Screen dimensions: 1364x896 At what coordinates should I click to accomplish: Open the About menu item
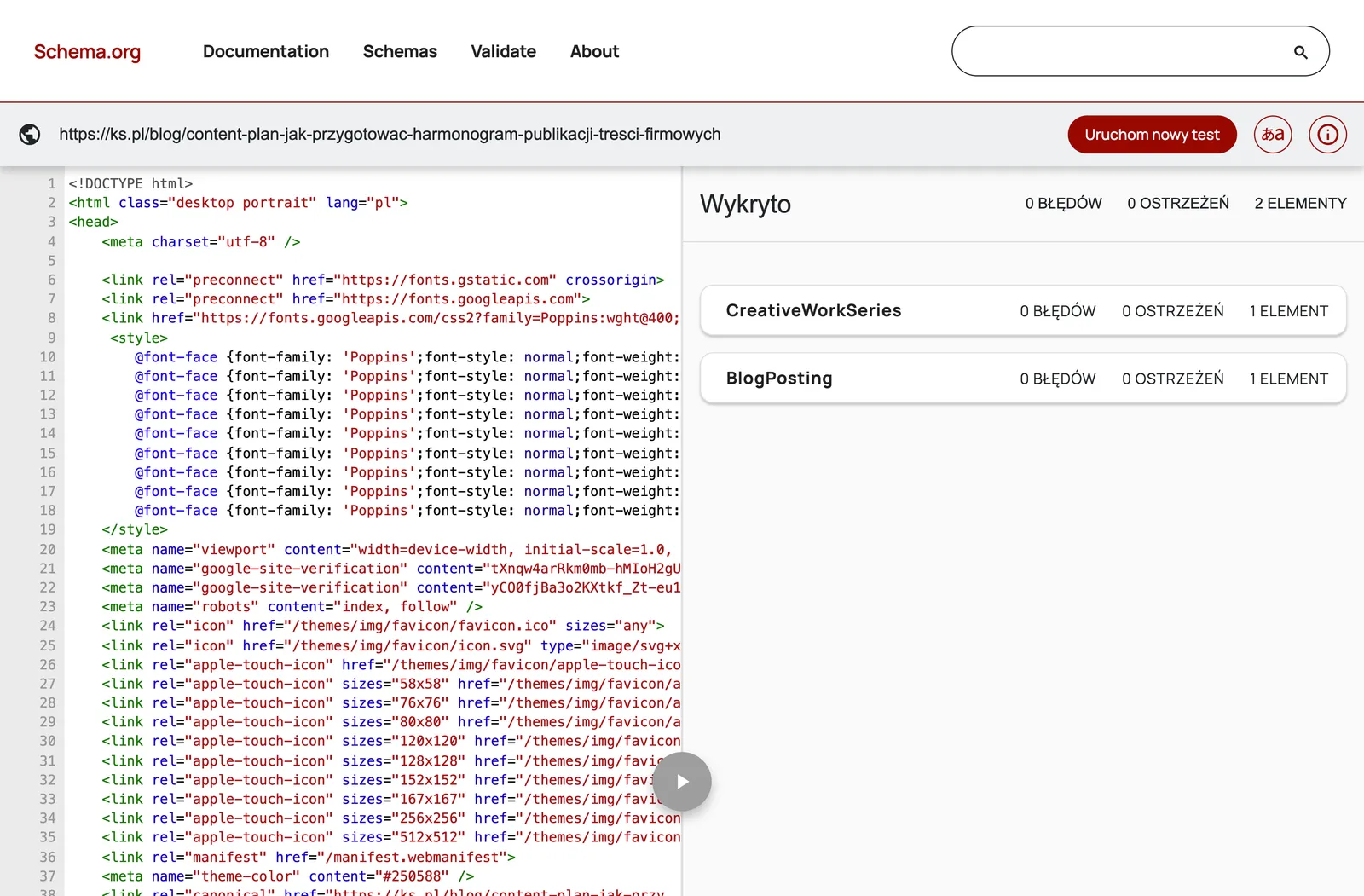594,51
